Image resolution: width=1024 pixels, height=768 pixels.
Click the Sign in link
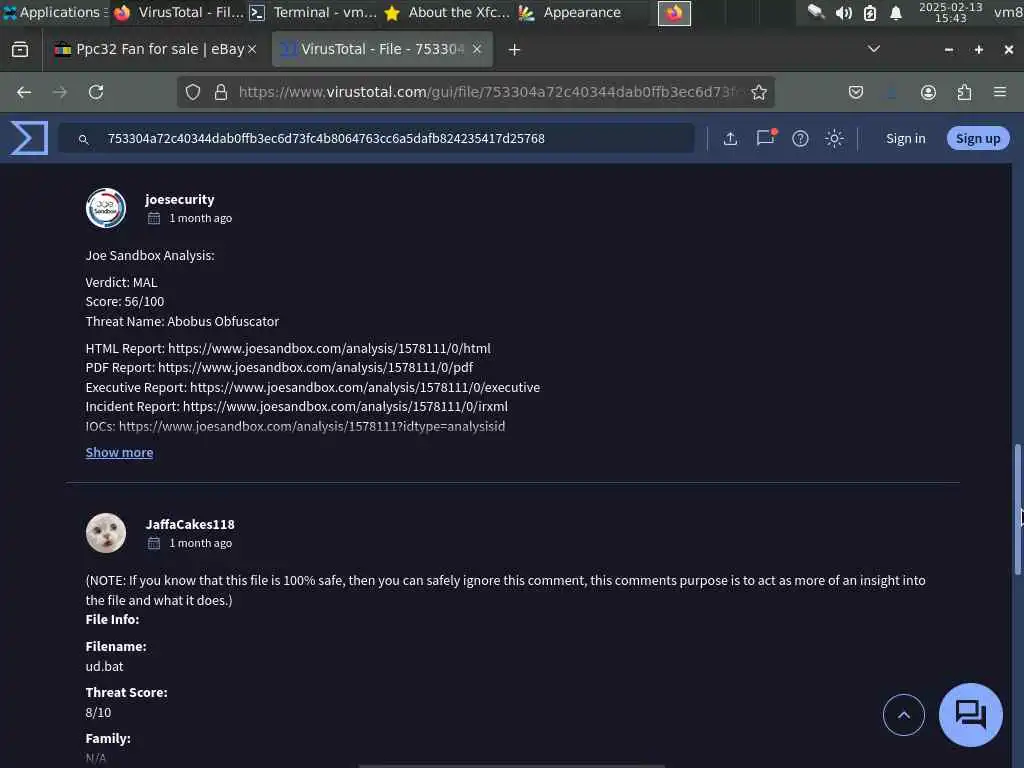[905, 138]
